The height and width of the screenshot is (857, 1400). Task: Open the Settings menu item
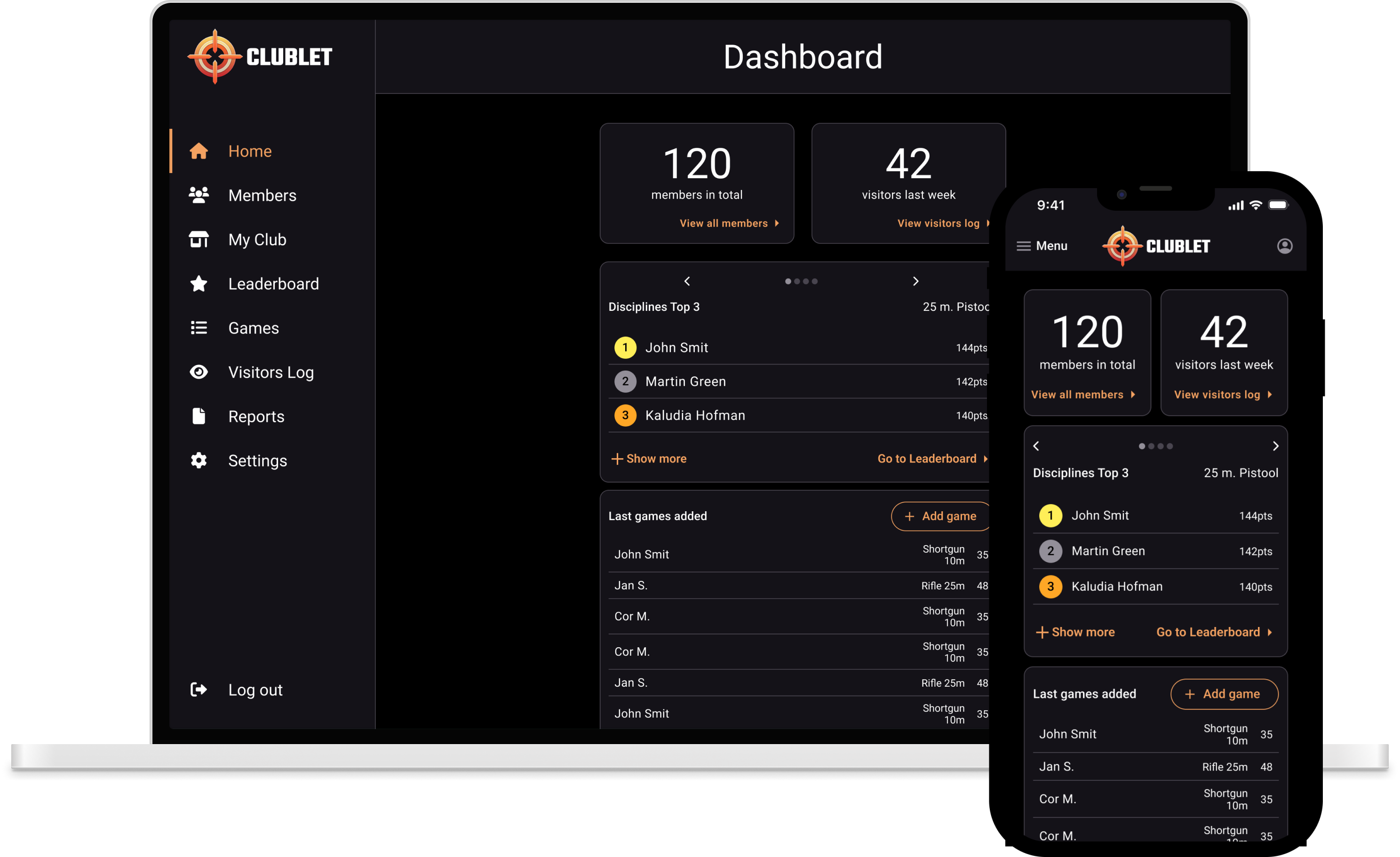tap(257, 460)
